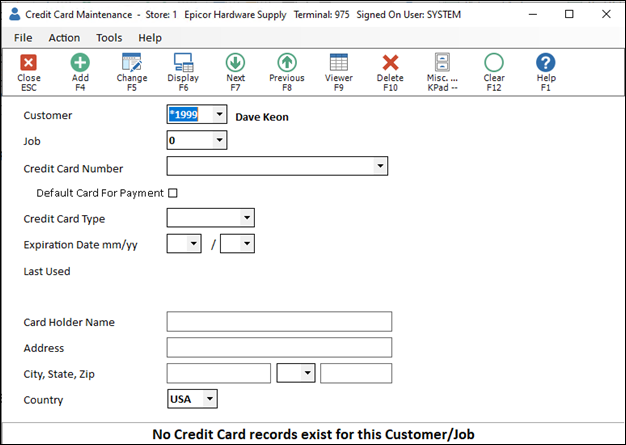The height and width of the screenshot is (445, 626).
Task: Click the Last Used label
Action: pos(47,271)
